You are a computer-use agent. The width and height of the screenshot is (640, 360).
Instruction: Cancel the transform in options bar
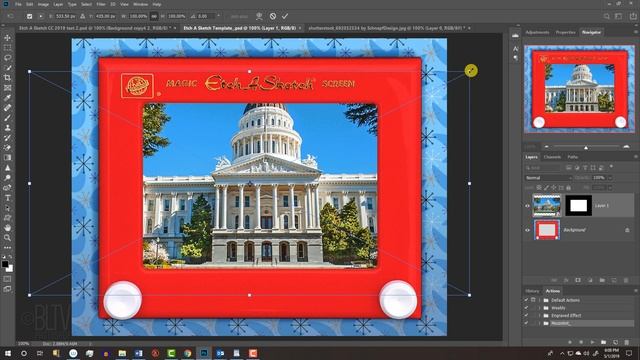(x=273, y=16)
